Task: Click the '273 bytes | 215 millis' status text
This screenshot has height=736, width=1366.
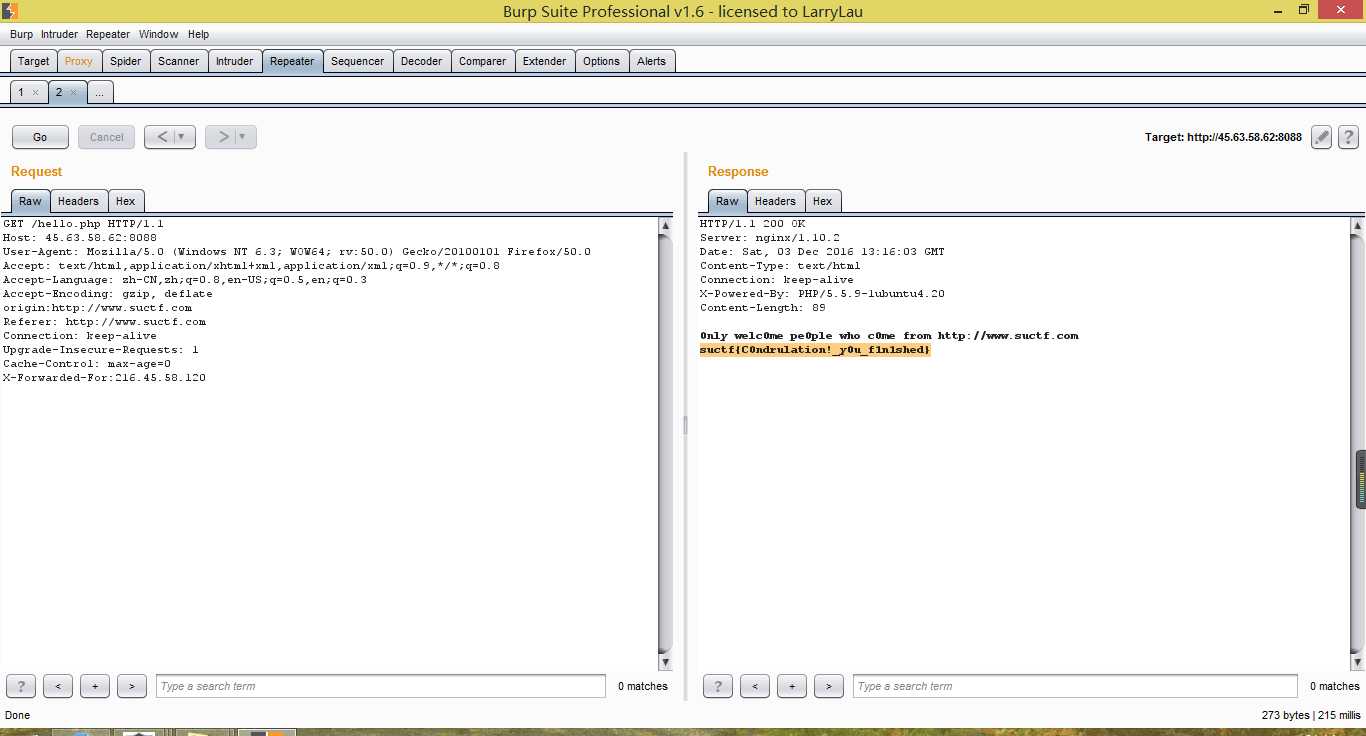Action: click(1311, 716)
